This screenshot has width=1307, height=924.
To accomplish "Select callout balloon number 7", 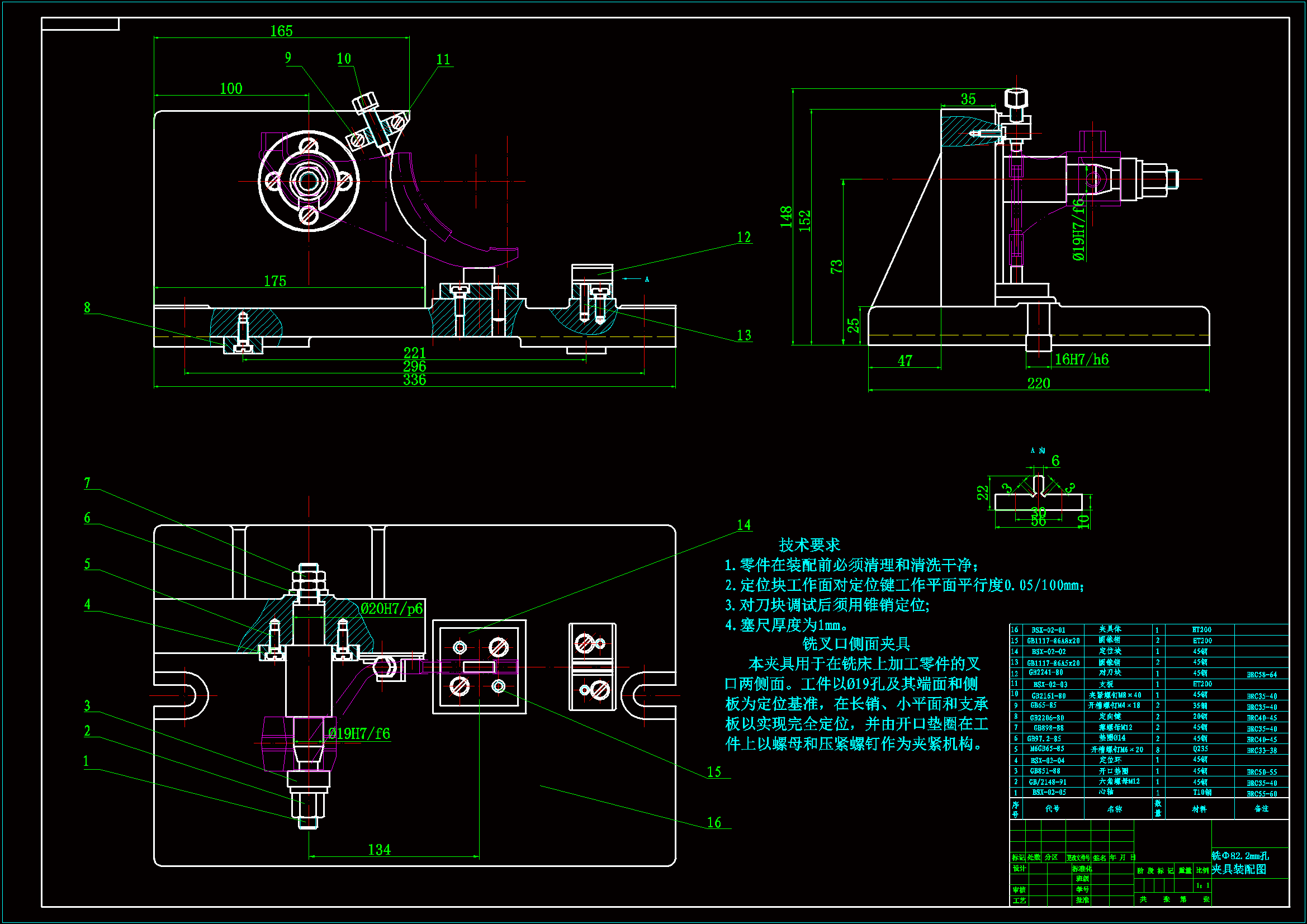I will (87, 483).
